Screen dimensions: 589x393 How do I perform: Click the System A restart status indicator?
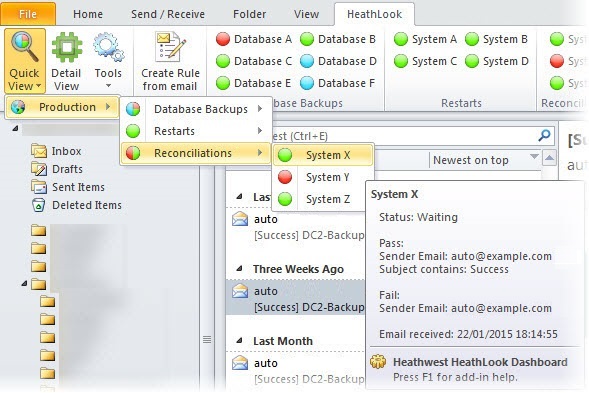401,39
